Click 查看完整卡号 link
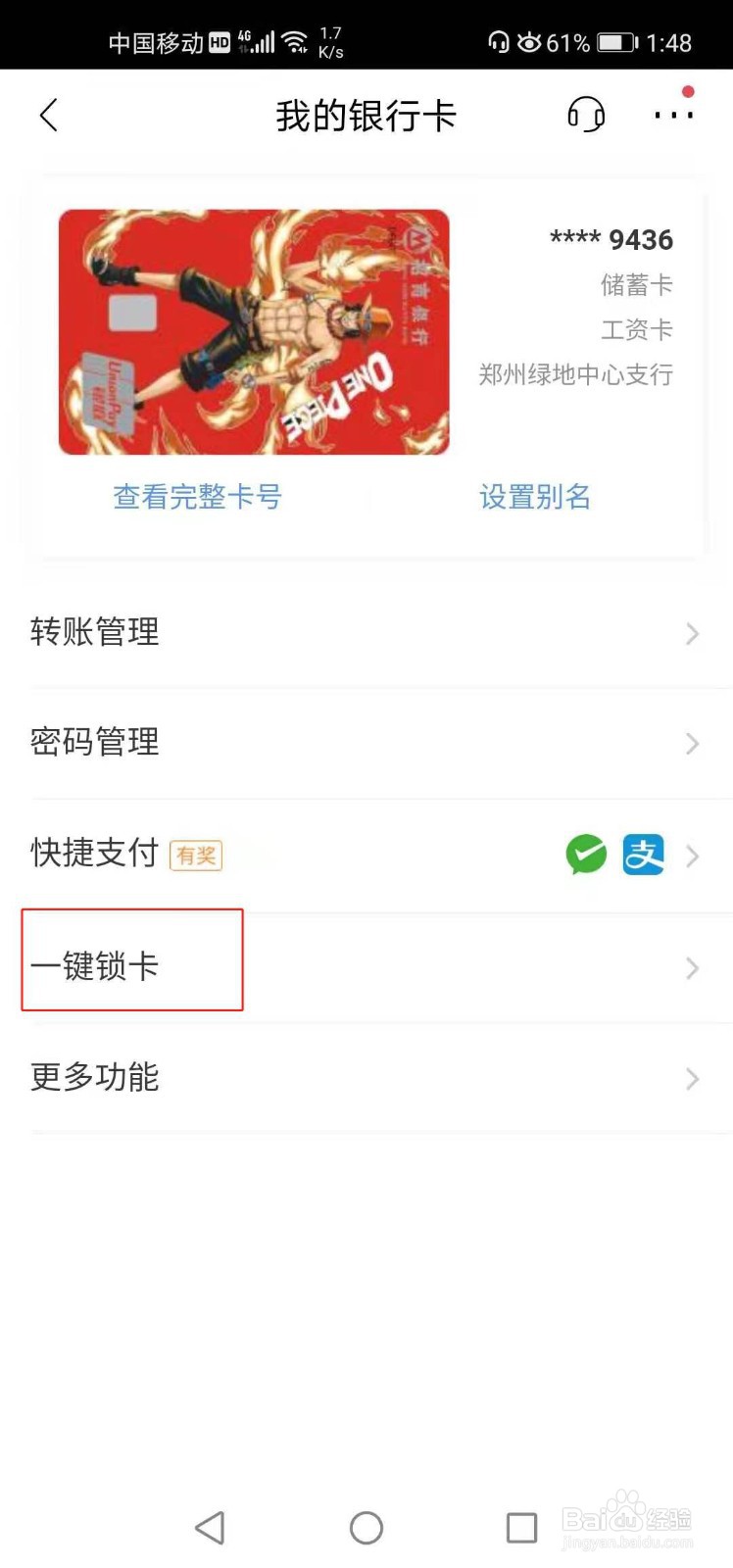Screen dimensions: 733x1568 197,497
